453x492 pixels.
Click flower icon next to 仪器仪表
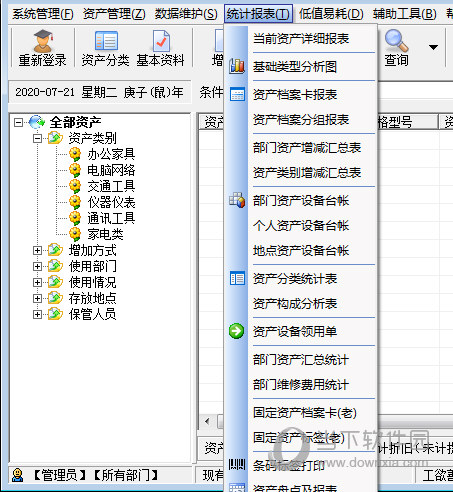[75, 202]
